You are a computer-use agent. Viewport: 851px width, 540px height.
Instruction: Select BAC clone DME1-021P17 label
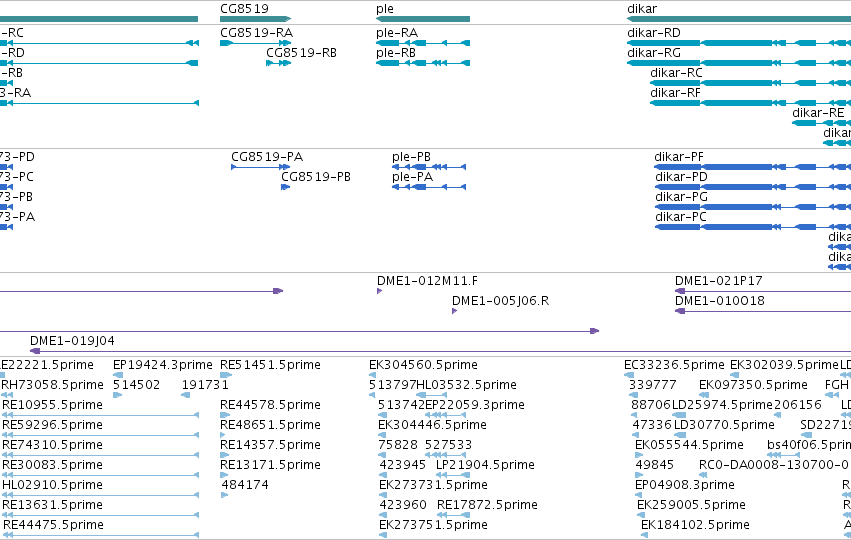(719, 281)
